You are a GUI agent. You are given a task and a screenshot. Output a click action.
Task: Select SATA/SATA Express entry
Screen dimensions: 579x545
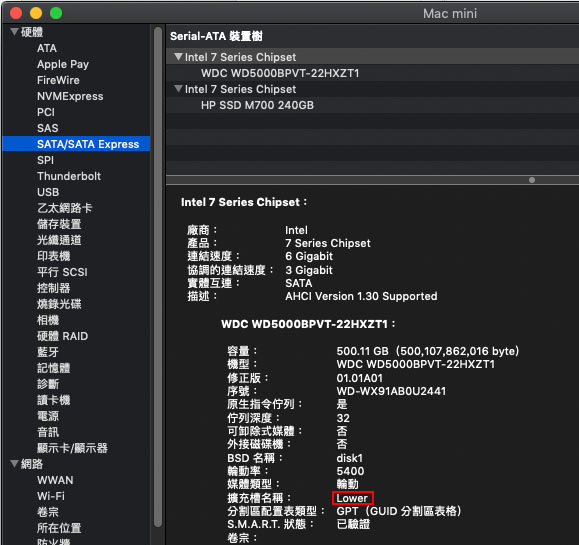76,144
